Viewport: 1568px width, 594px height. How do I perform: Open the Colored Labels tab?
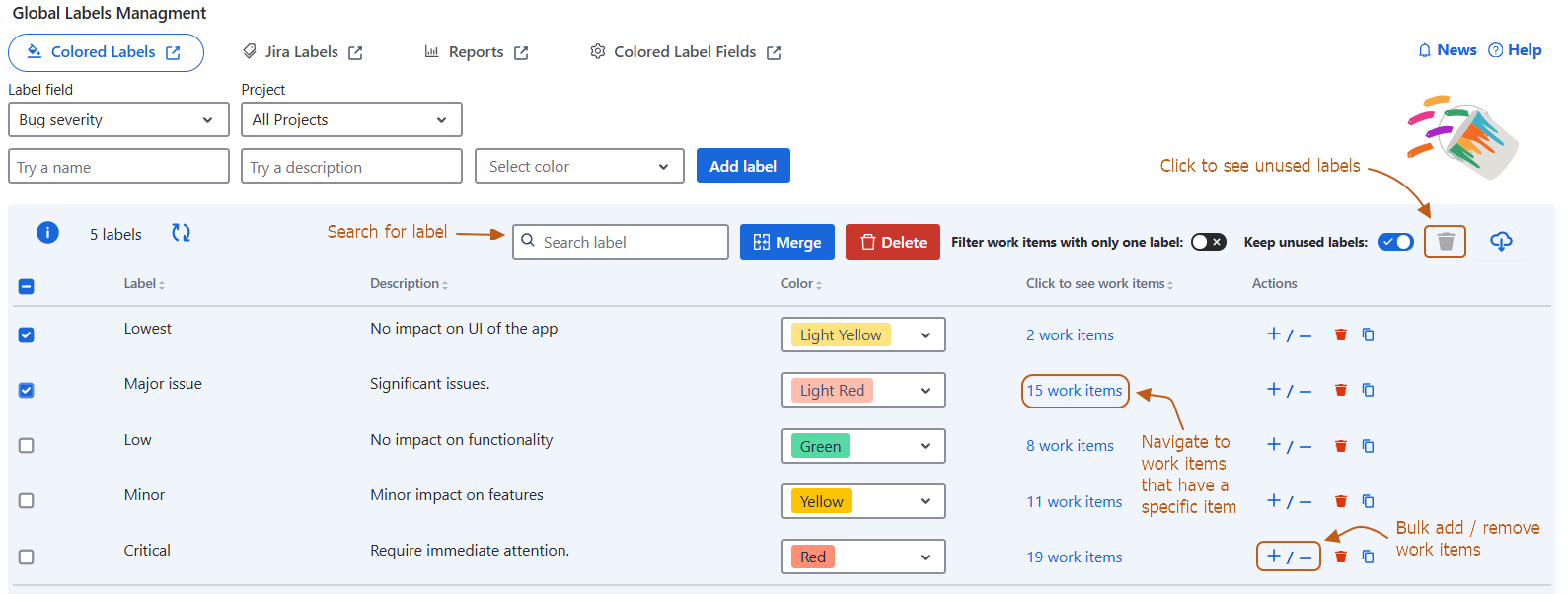(106, 52)
